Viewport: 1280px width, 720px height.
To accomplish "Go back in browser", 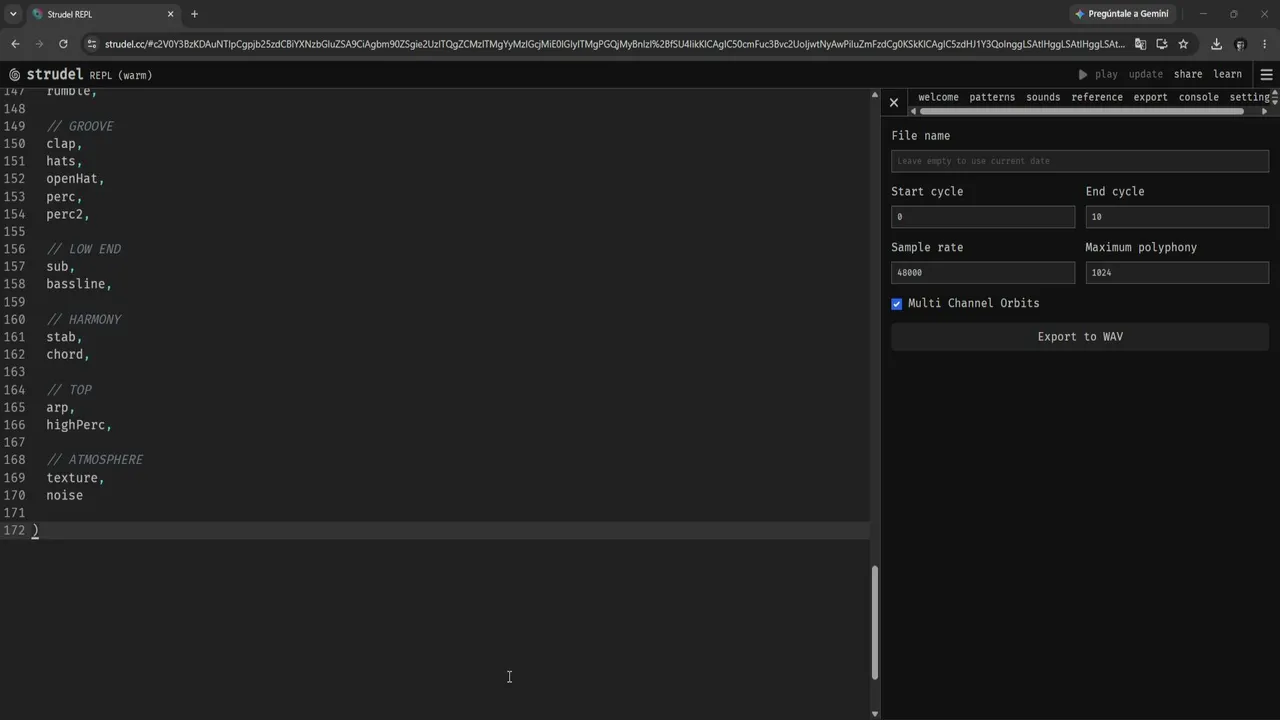I will pos(15,44).
